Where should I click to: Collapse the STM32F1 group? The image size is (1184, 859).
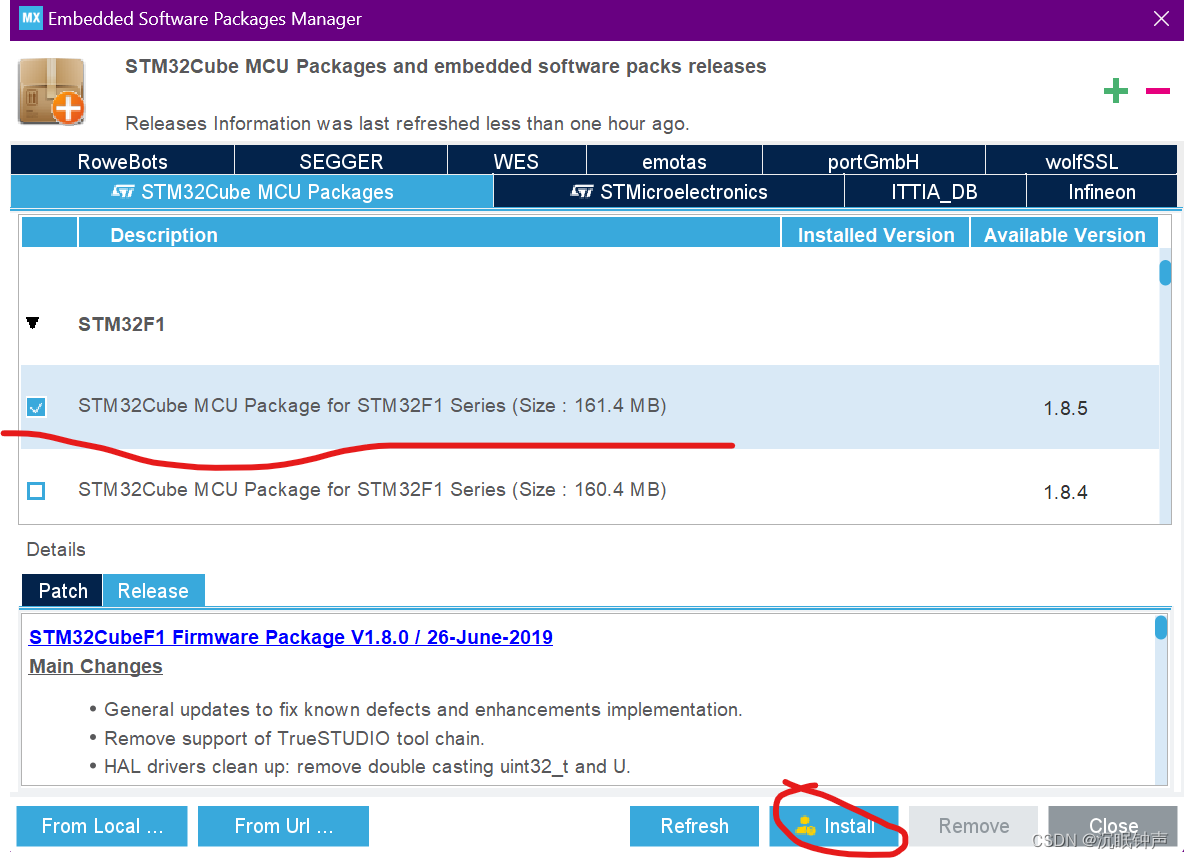32,323
